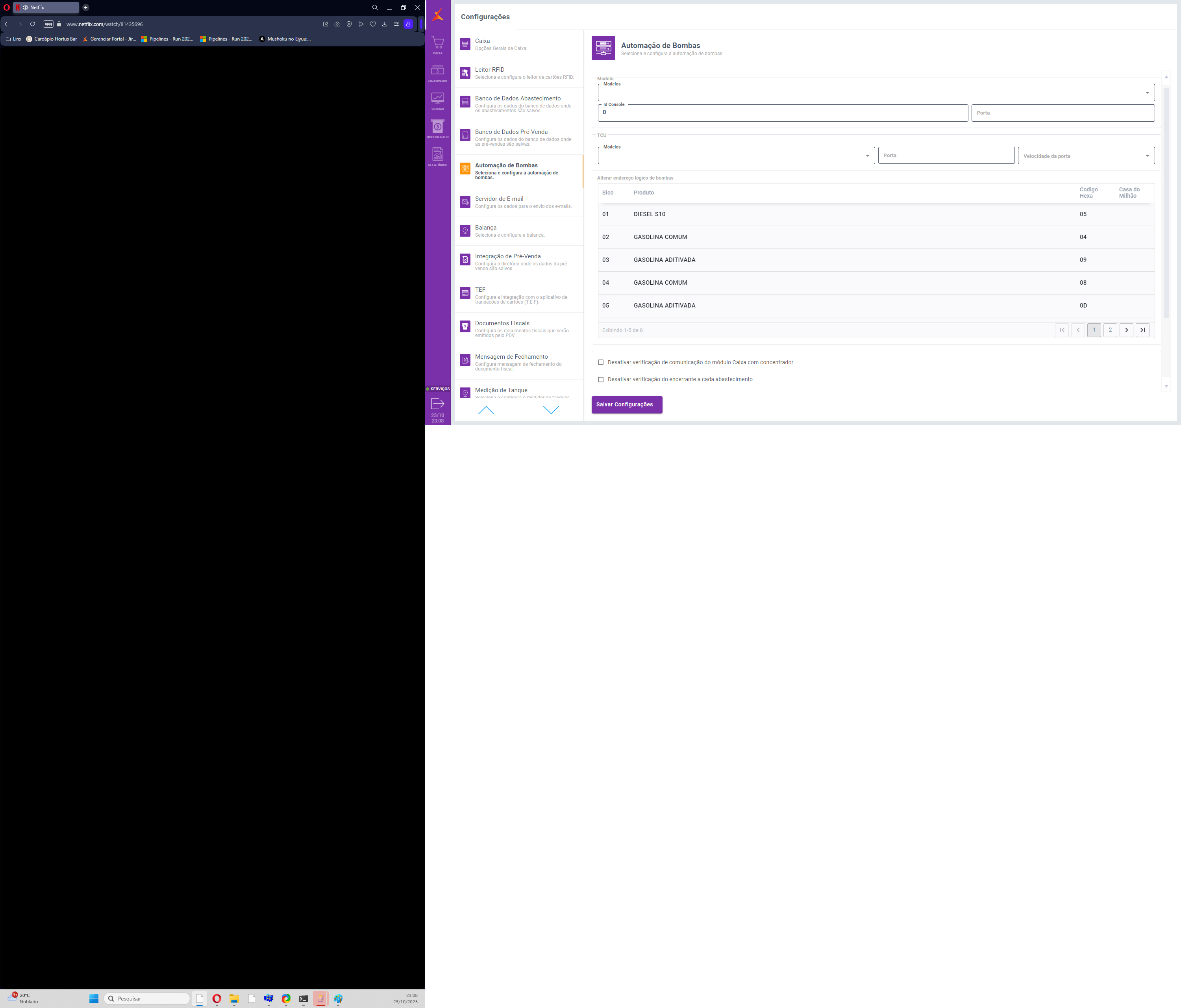Viewport: 1181px width, 1008px height.
Task: Expand the Modelo Modelos dropdown
Action: tap(876, 93)
